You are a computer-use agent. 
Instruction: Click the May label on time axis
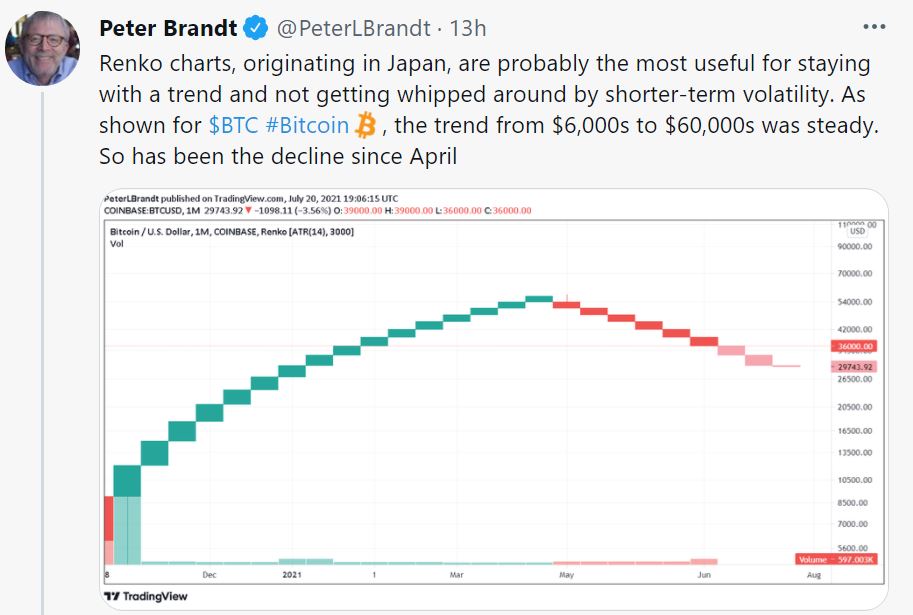pyautogui.click(x=565, y=575)
